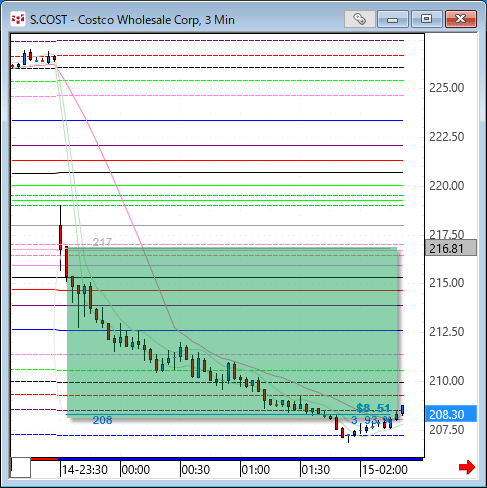This screenshot has width=487, height=488.
Task: Click the 225.00 price scale label
Action: [x=446, y=88]
